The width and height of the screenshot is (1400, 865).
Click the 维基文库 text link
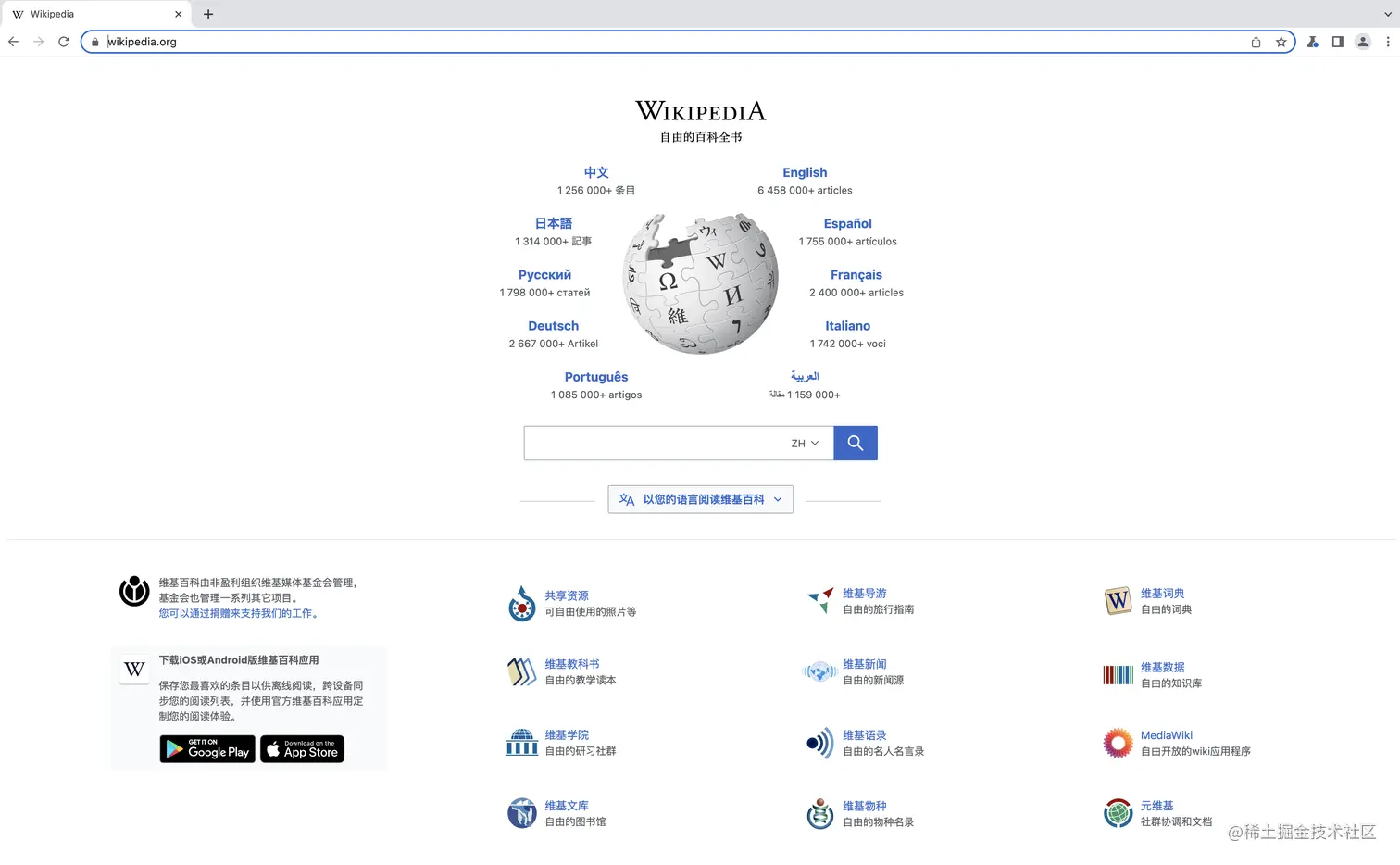567,806
